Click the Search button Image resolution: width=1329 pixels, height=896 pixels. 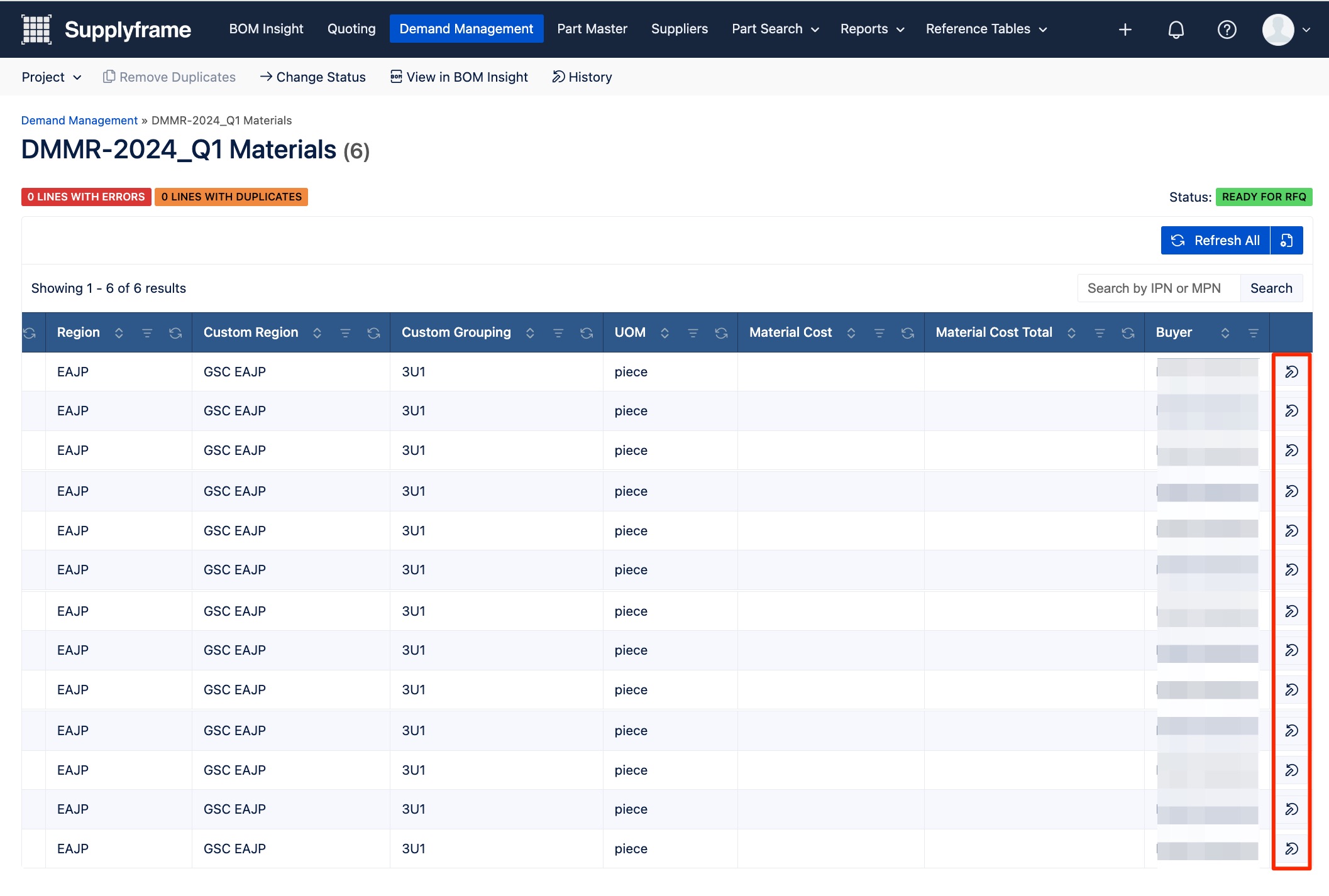pos(1271,288)
